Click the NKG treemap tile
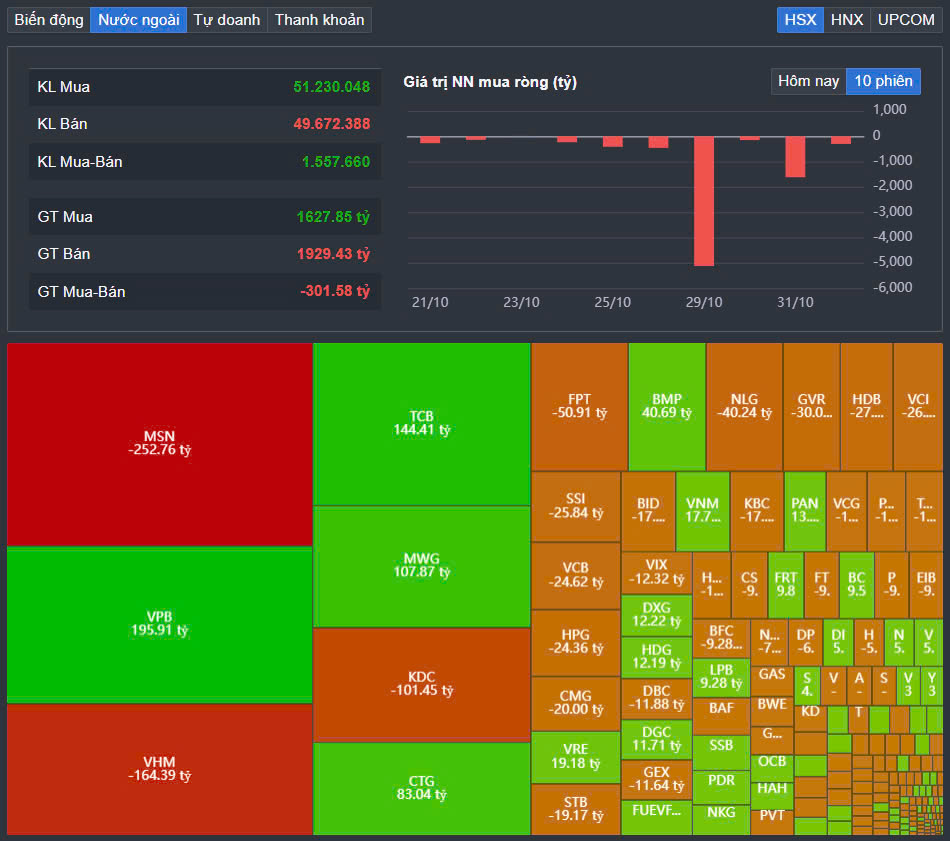Image resolution: width=950 pixels, height=841 pixels. coord(721,819)
